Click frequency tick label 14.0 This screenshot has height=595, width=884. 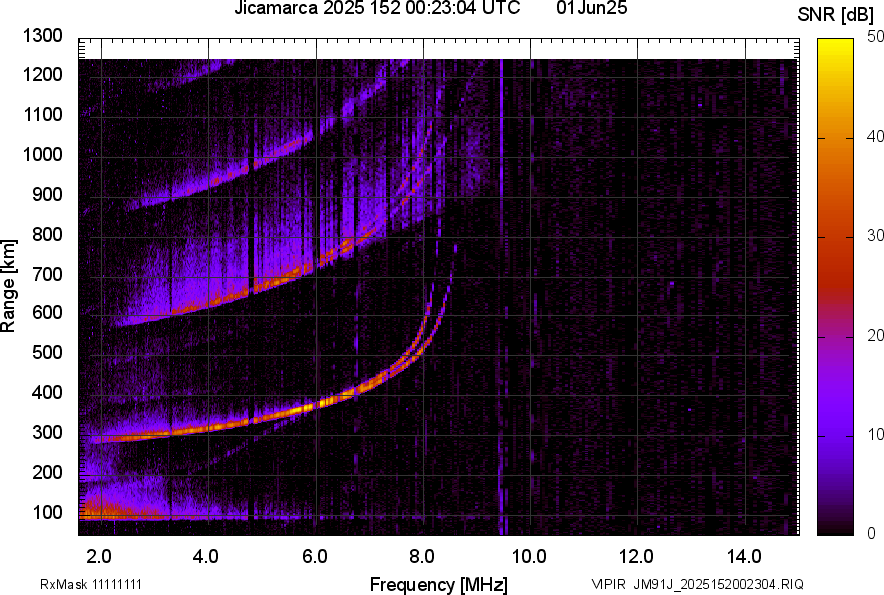744,557
